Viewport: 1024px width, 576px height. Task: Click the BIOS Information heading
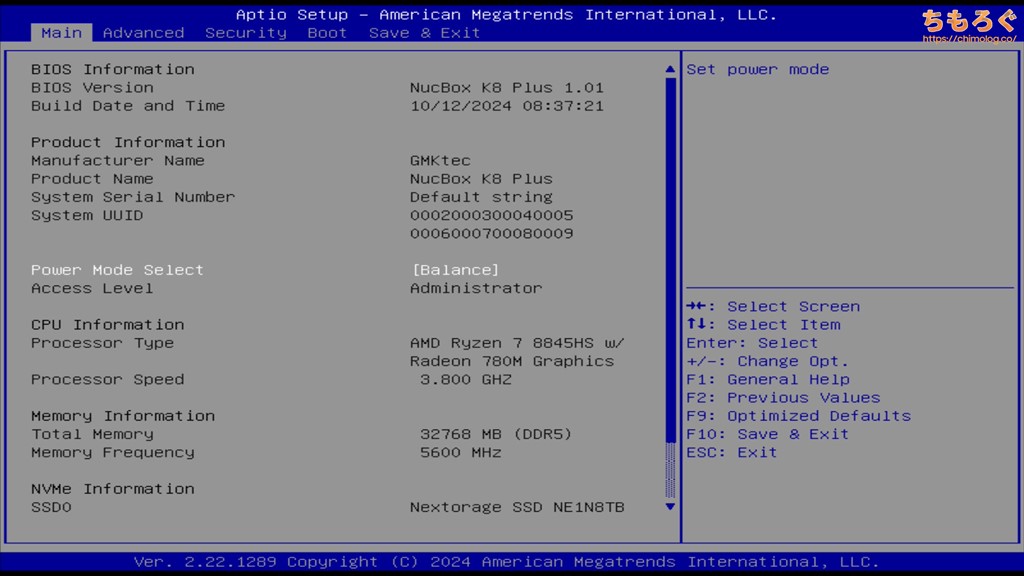113,69
